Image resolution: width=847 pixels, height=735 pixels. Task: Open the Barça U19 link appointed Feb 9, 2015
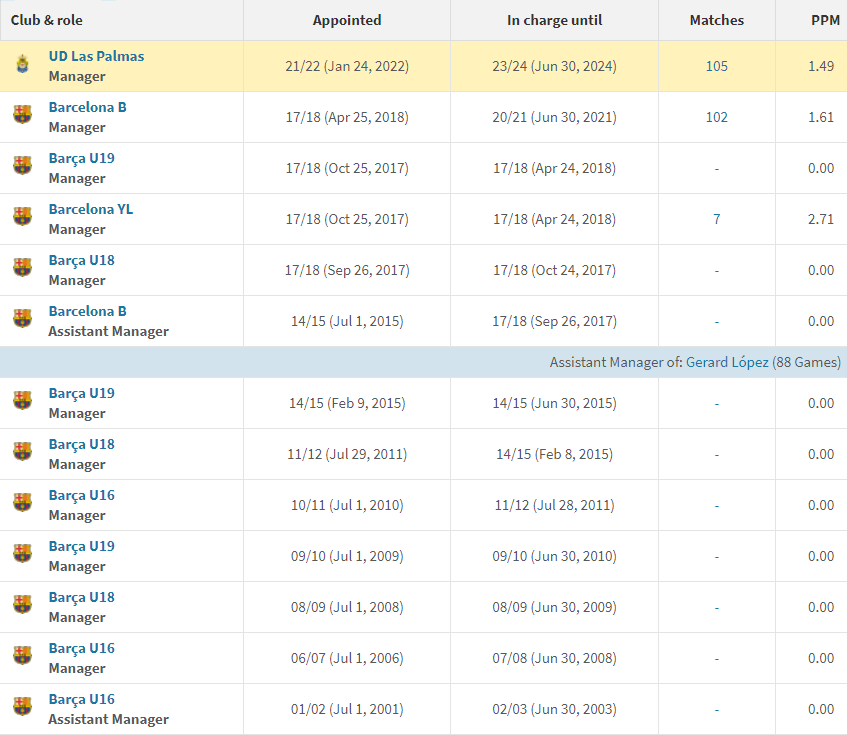[81, 393]
